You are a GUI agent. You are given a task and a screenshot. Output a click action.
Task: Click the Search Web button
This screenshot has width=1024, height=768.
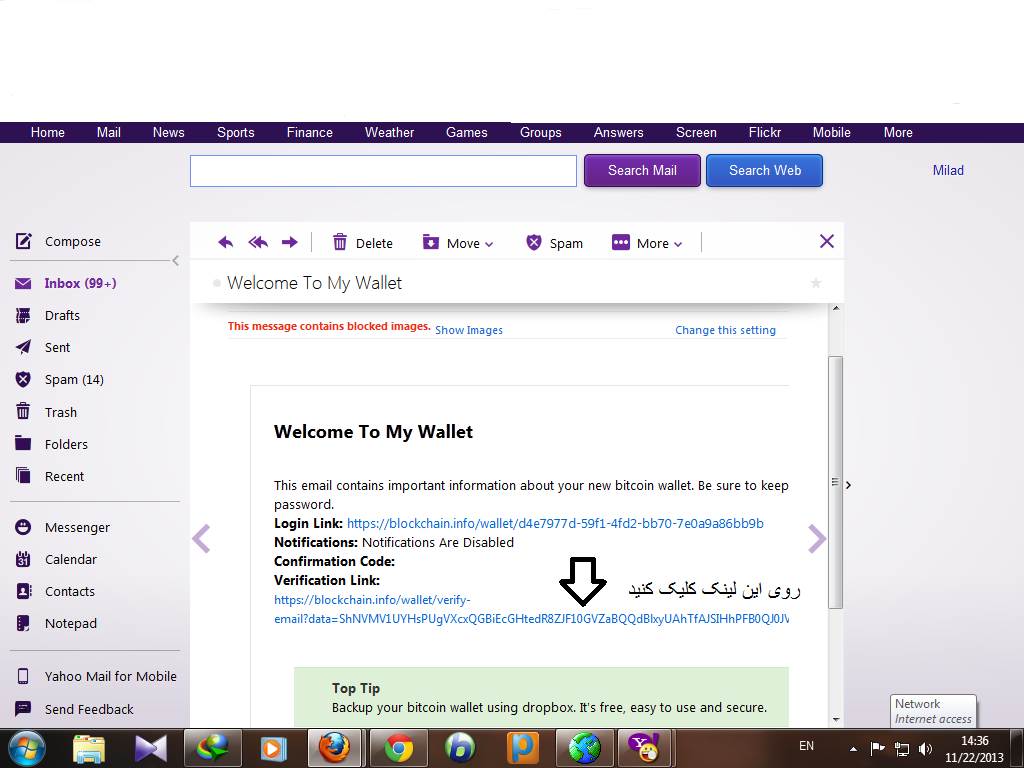tap(764, 170)
